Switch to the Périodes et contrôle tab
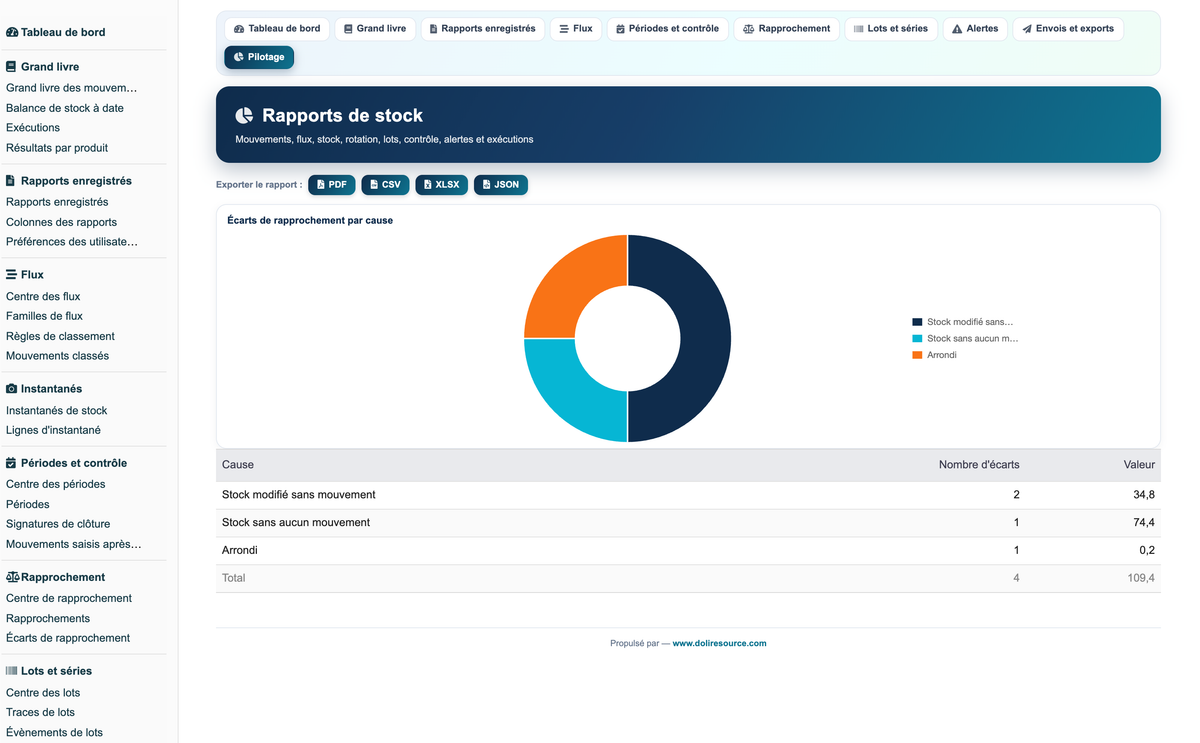This screenshot has height=743, width=1200. [667, 29]
